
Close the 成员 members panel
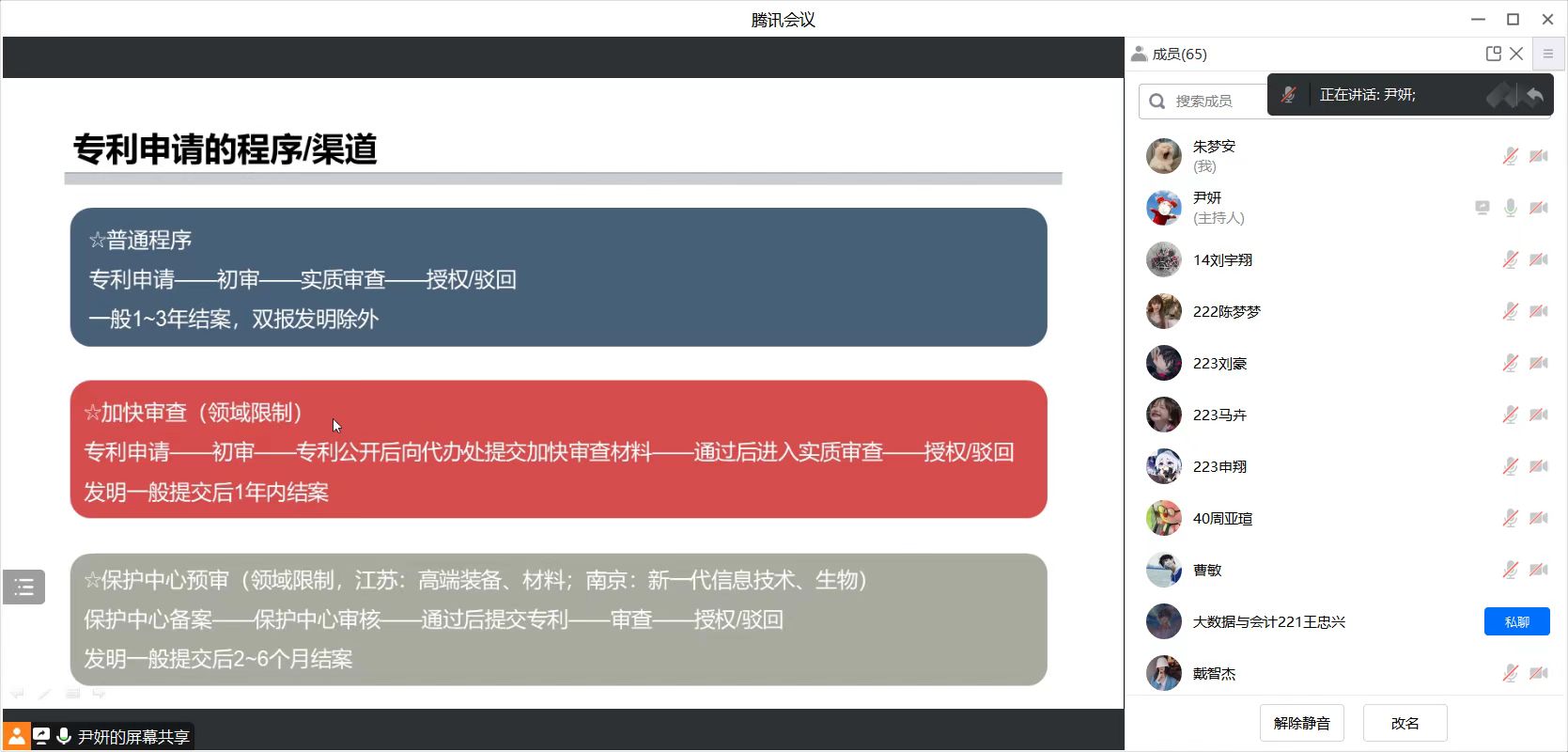(x=1516, y=54)
